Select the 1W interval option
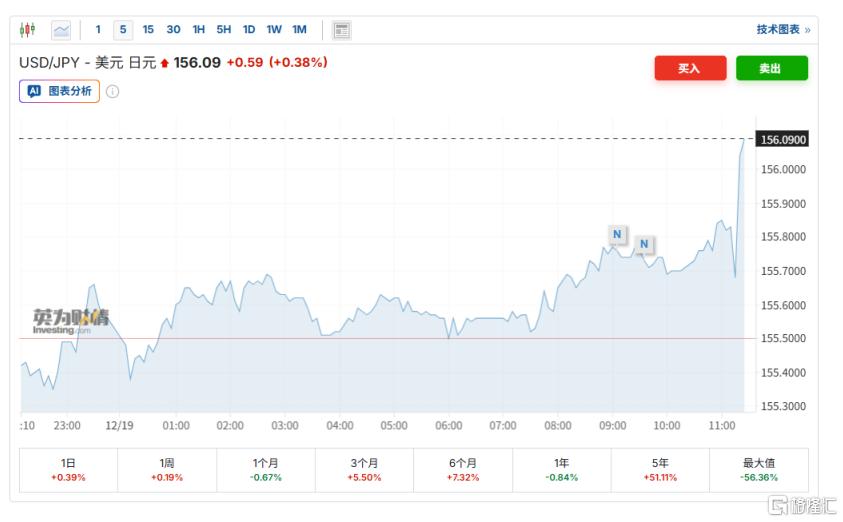Screen dimensions: 843x522 click(x=274, y=30)
